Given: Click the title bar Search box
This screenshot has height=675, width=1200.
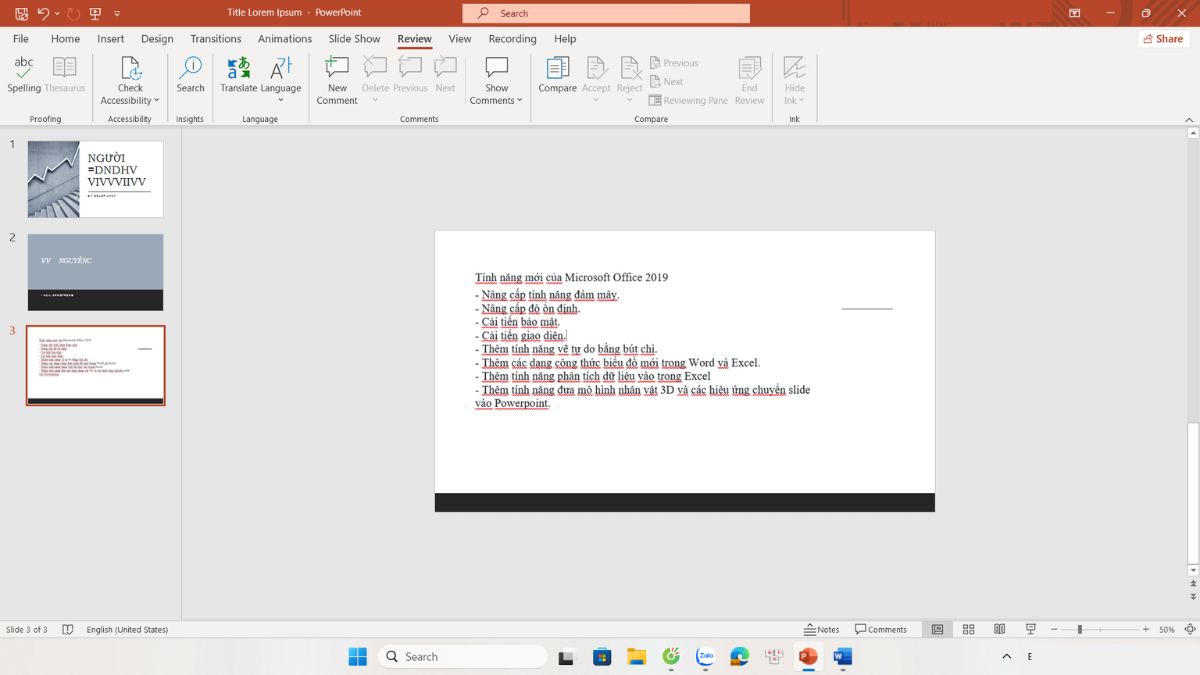Looking at the screenshot, I should [606, 13].
